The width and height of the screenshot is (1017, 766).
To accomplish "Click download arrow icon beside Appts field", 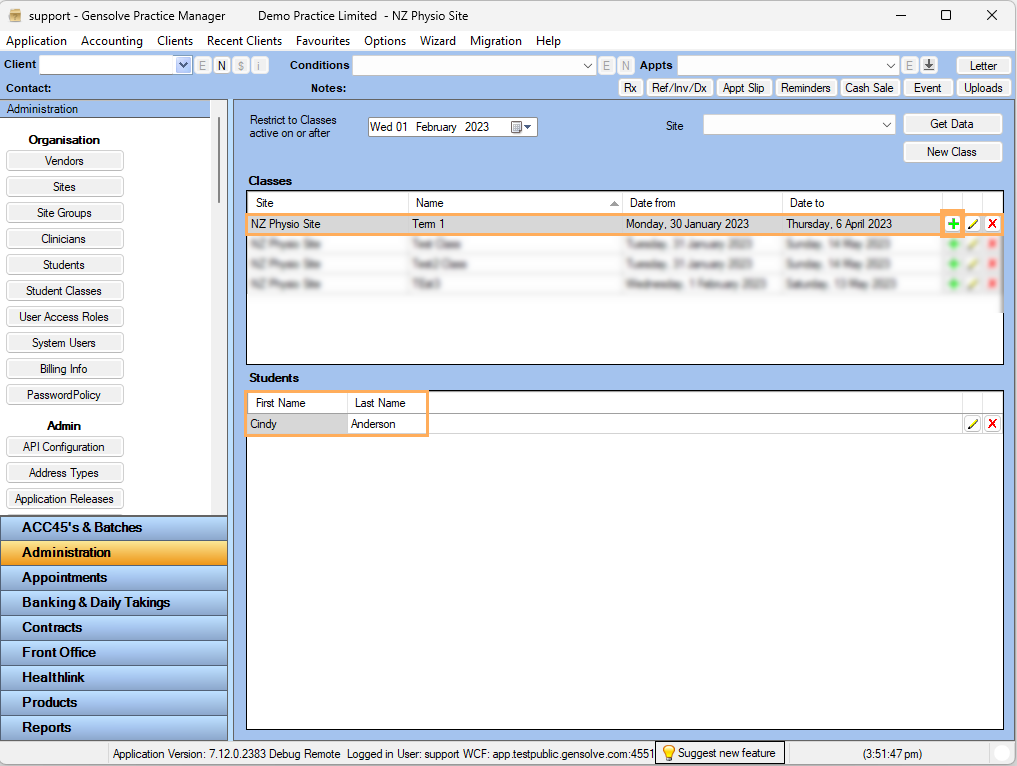I will [x=929, y=65].
